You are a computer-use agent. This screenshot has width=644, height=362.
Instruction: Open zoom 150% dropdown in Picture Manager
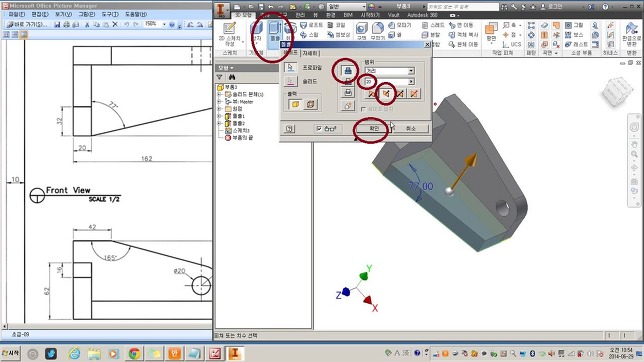click(x=164, y=24)
